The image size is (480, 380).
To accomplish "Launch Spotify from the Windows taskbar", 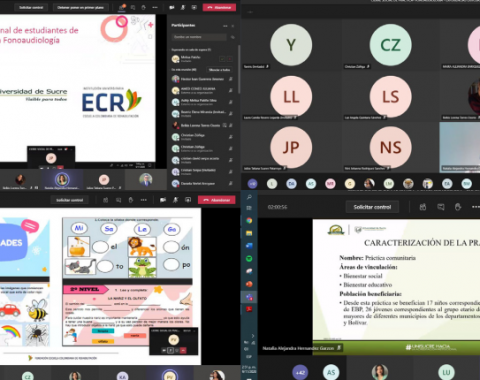I will (x=249, y=259).
